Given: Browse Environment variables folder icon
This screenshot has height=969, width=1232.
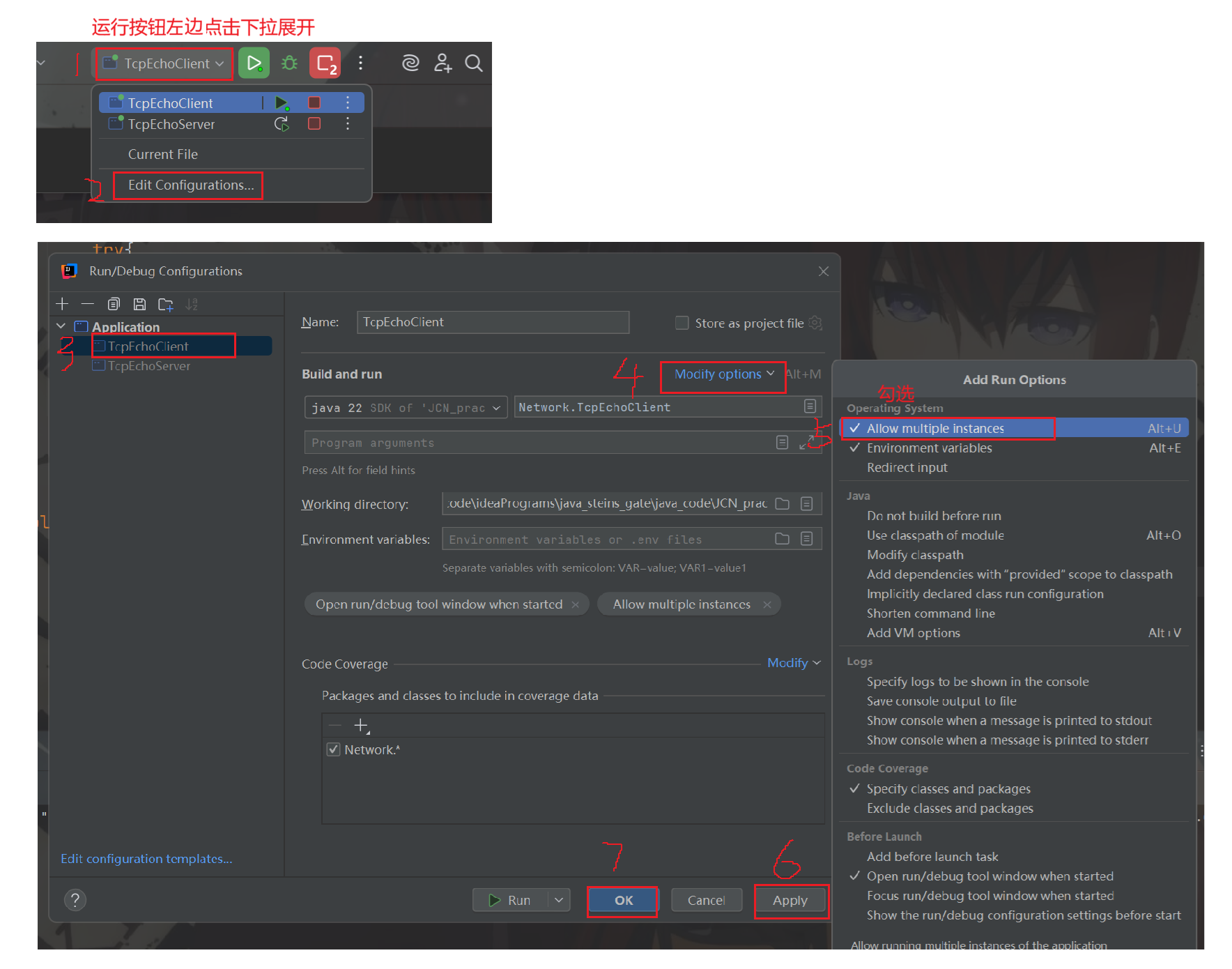Looking at the screenshot, I should point(783,539).
